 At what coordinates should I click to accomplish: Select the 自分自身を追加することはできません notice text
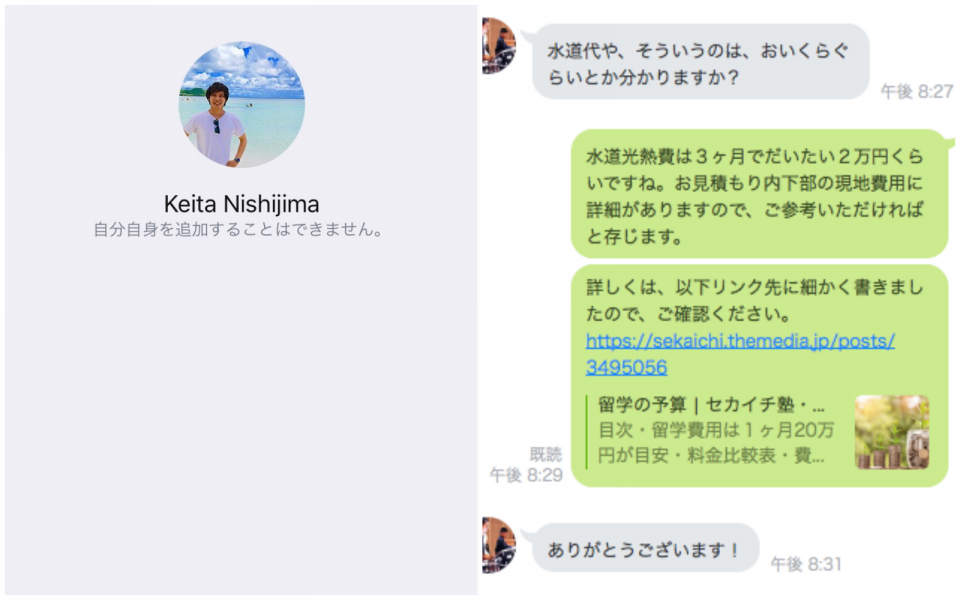coord(238,230)
